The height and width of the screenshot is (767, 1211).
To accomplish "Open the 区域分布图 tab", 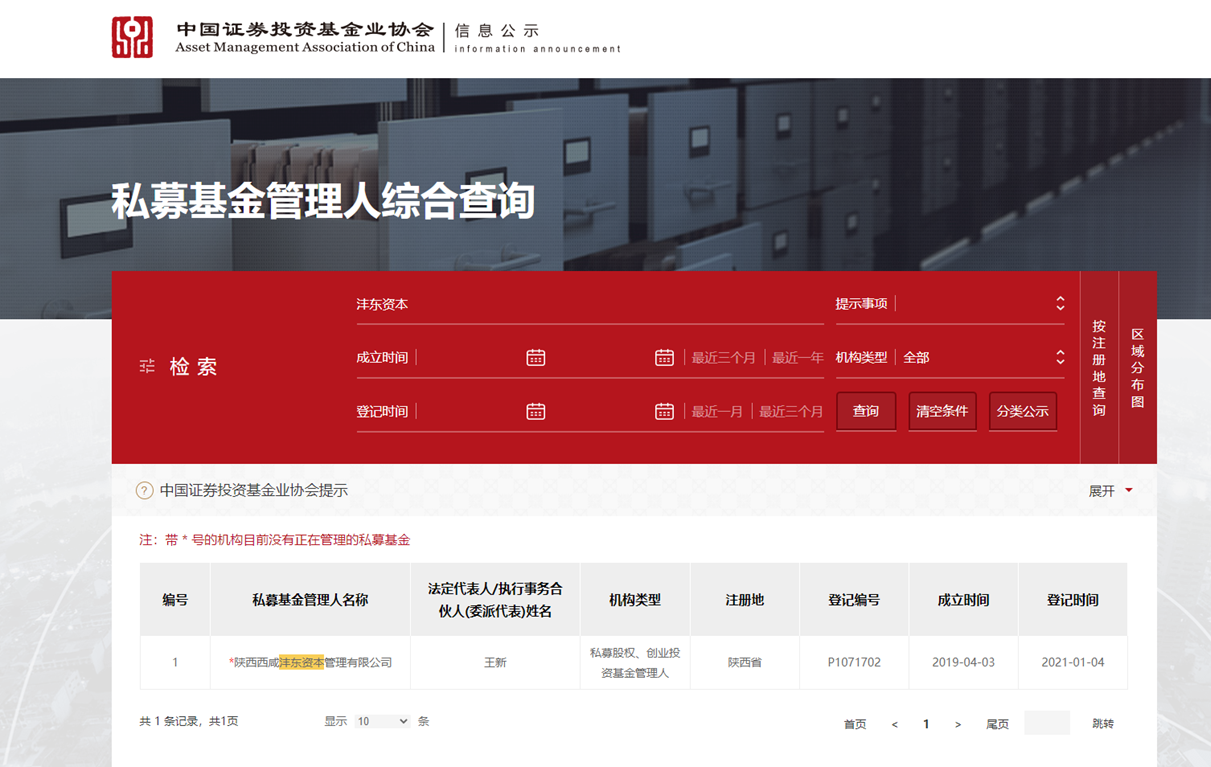I will click(1137, 368).
